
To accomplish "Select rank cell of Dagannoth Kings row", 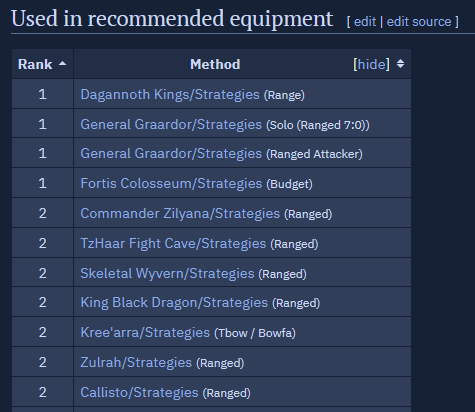I will (42, 94).
